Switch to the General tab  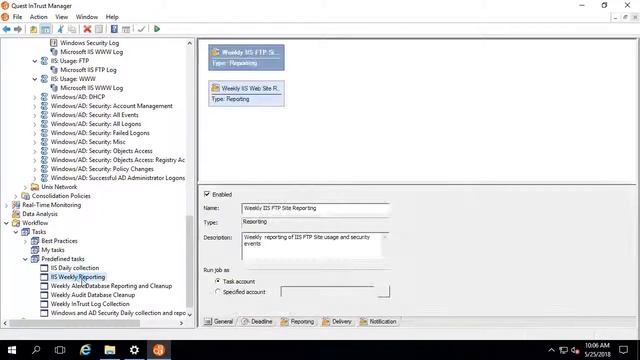pos(219,322)
